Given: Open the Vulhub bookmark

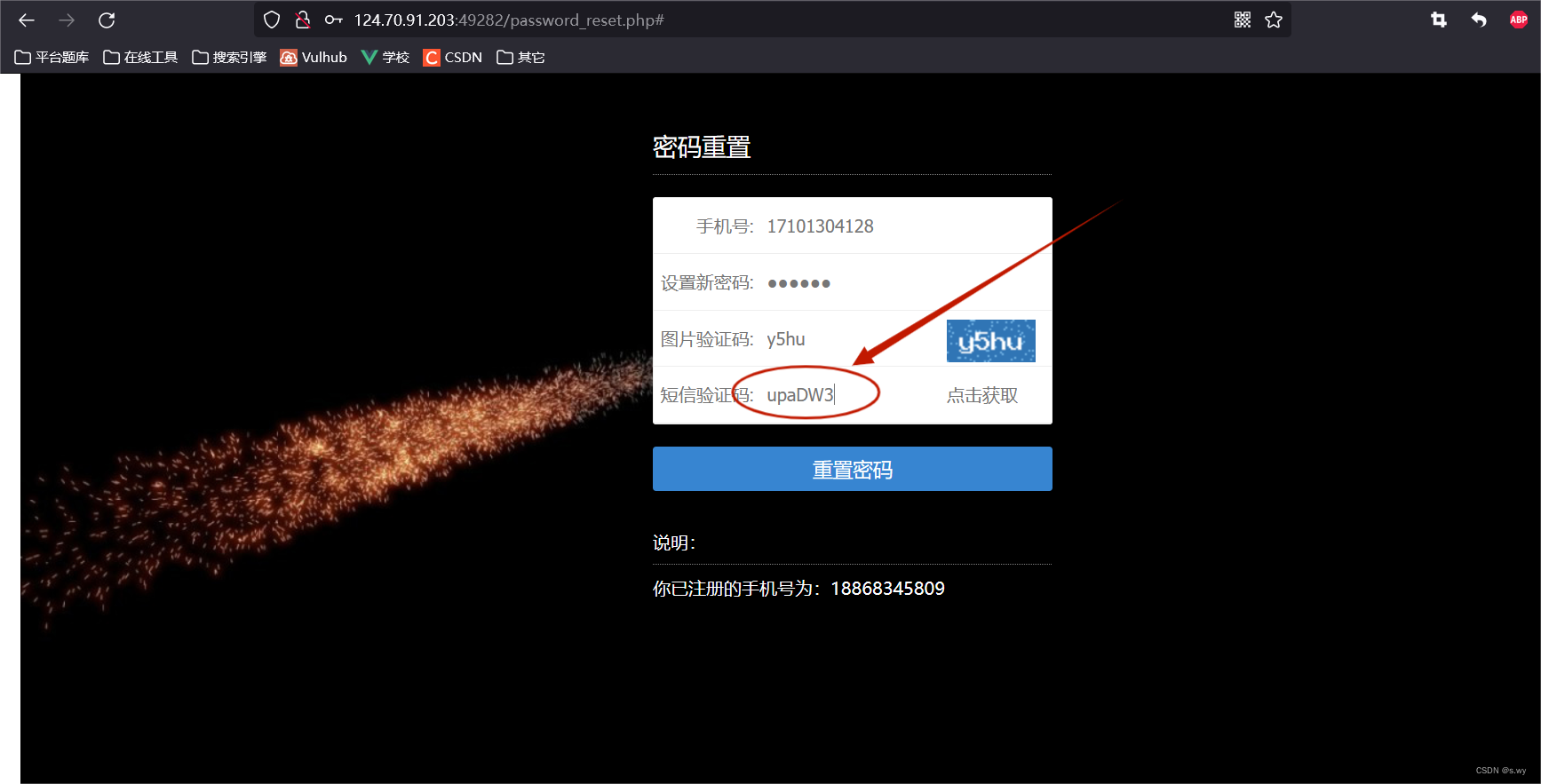Looking at the screenshot, I should click(314, 57).
